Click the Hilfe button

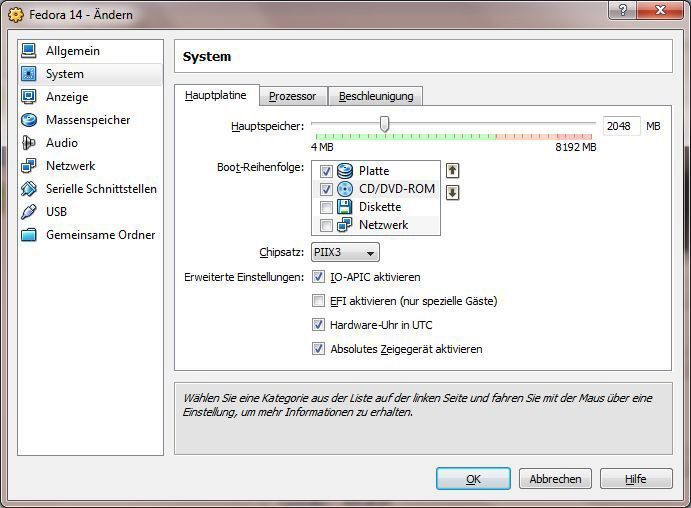[636, 478]
